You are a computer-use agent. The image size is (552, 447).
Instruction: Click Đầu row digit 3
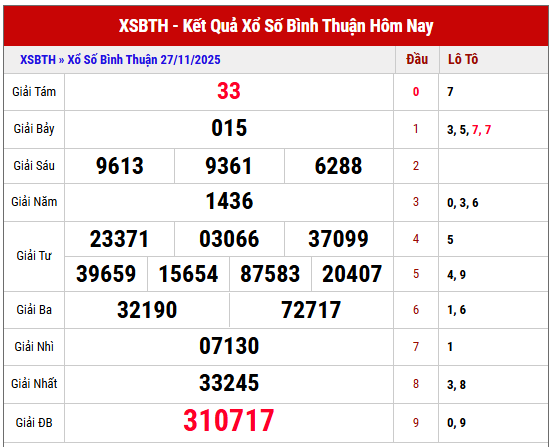click(x=416, y=202)
